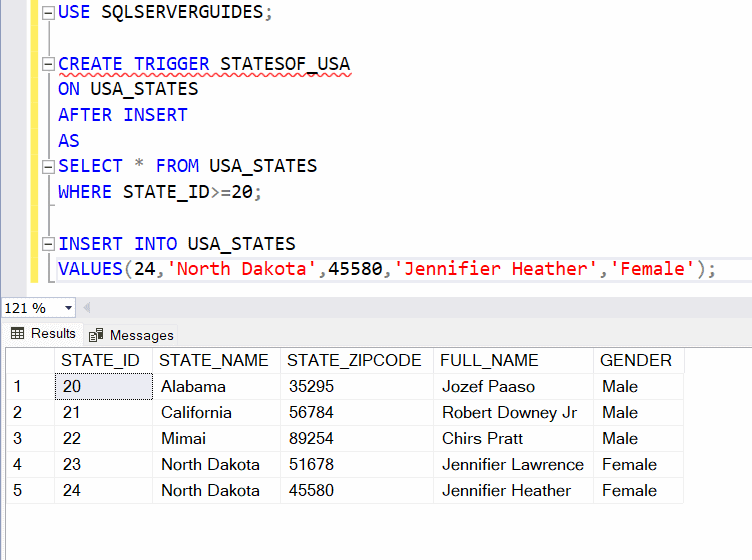Click the Alabama state name cell
Screen dimensions: 752x560
point(216,386)
